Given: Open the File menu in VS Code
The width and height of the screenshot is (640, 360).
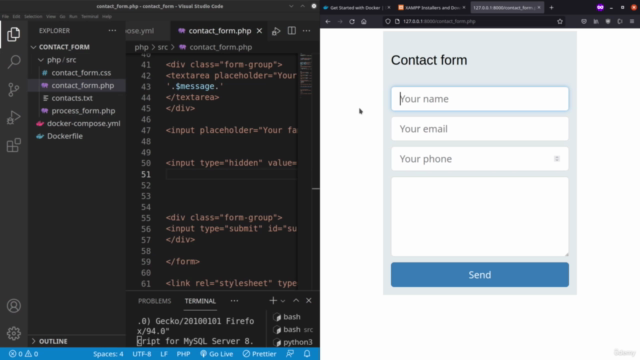Looking at the screenshot, I should pos(5,17).
